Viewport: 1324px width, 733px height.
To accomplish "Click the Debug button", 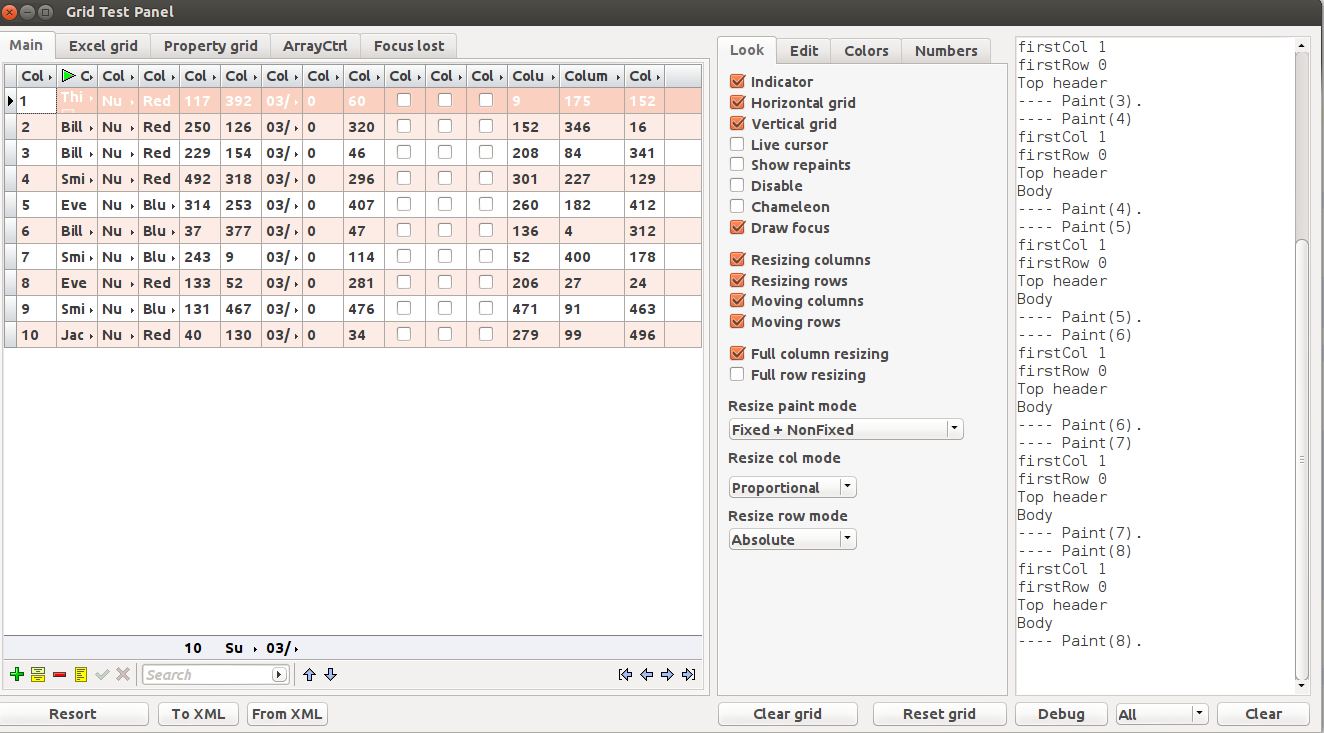I will click(x=1061, y=714).
